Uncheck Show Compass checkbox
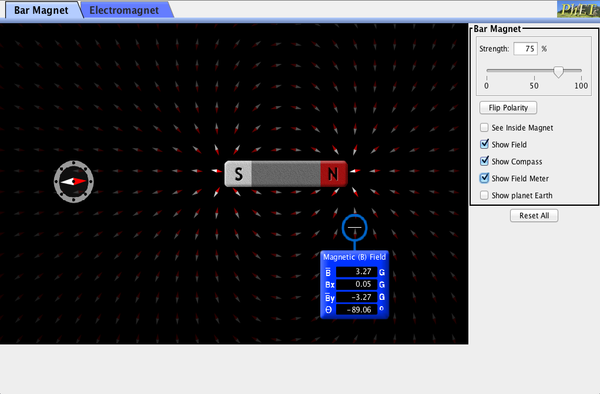 [484, 161]
